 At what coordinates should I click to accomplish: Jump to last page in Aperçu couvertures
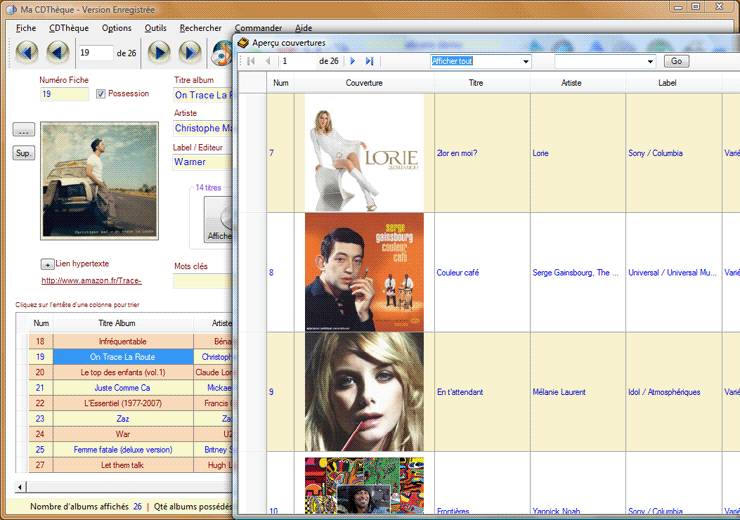370,61
